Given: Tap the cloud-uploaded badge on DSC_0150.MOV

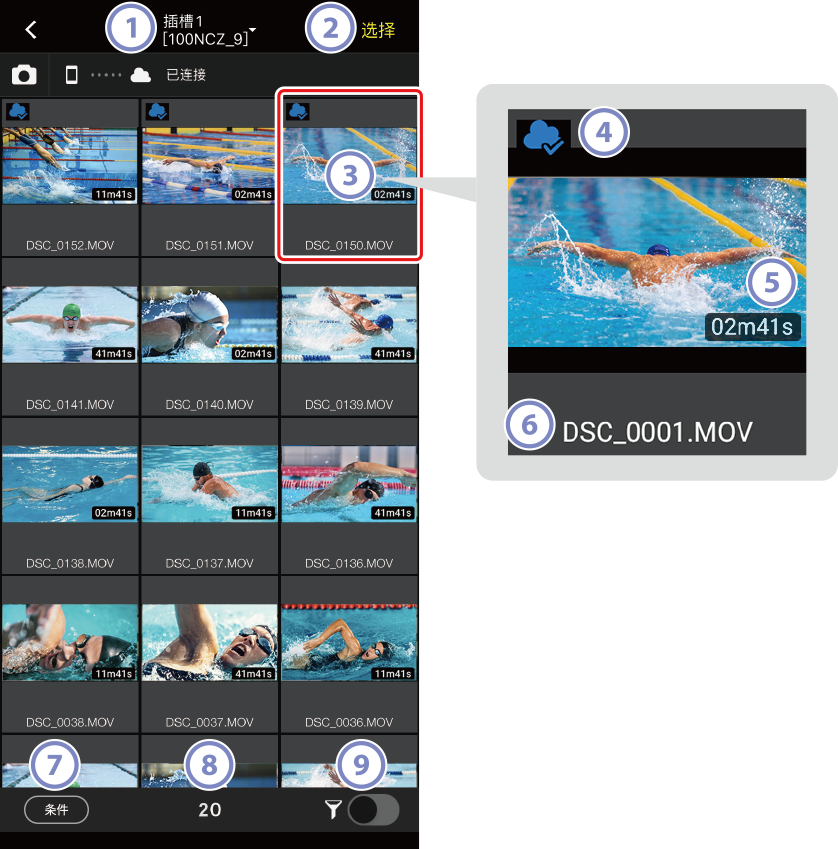Looking at the screenshot, I should point(298,112).
